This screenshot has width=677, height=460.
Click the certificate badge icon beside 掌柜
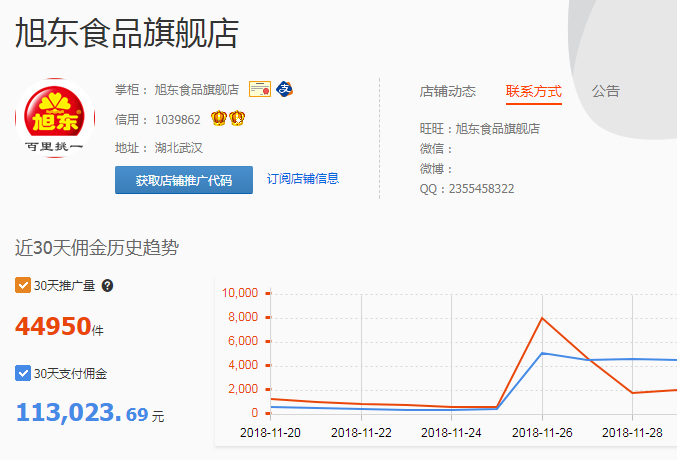coord(260,89)
